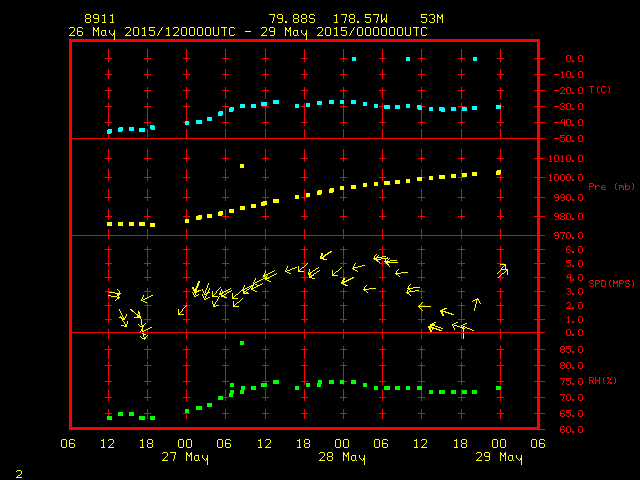Click the 970.0 pressure tick value
Screen dimensions: 640x480
point(571,236)
